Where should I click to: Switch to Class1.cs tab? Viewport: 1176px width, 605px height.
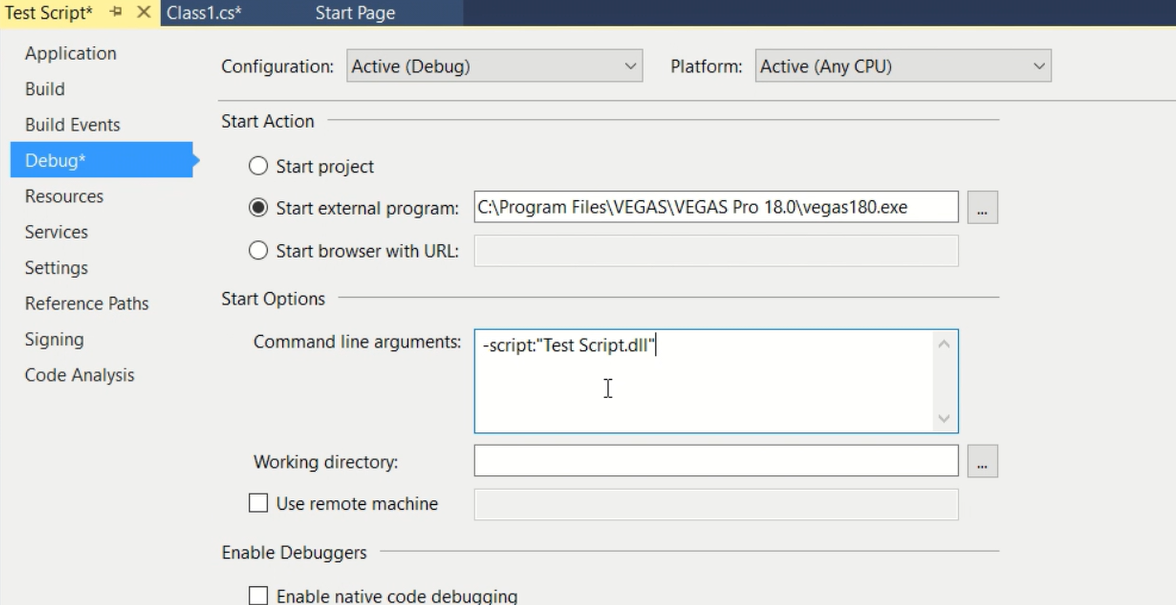coord(204,13)
